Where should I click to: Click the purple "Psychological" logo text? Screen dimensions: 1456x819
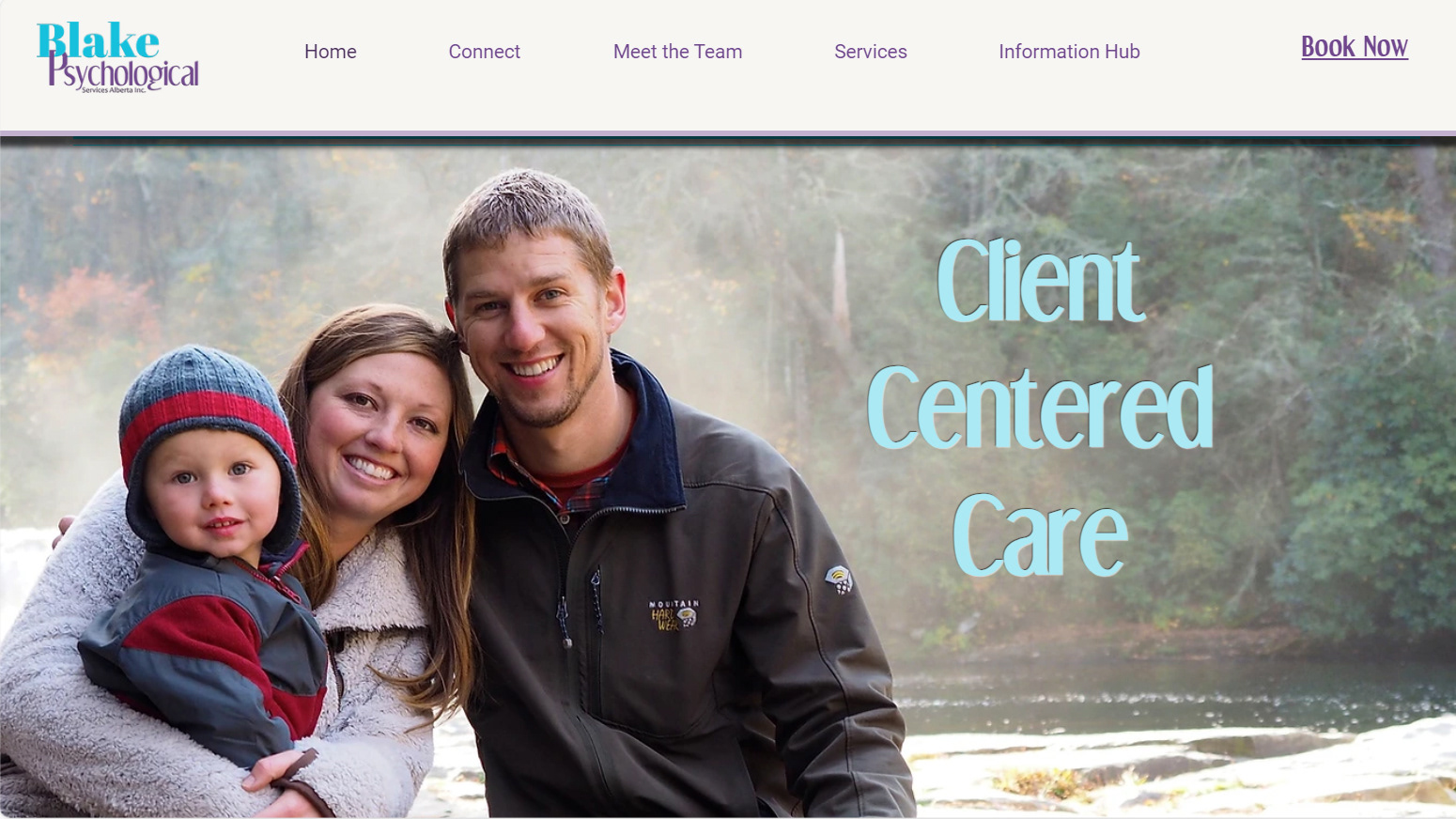(x=123, y=71)
